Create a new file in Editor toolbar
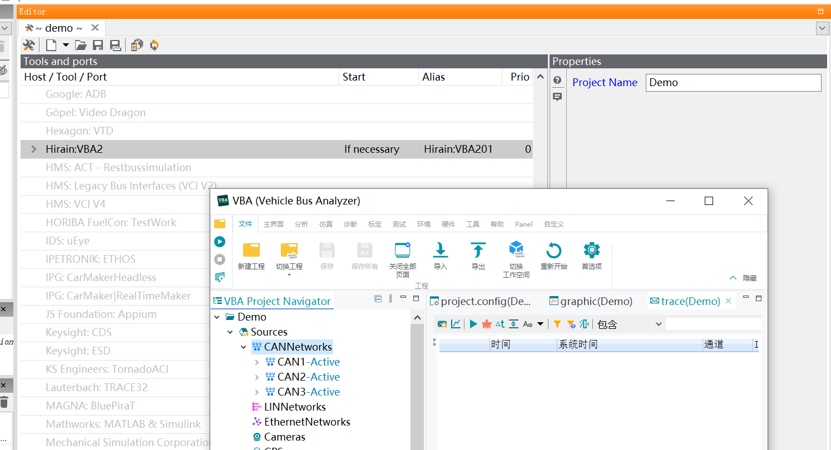Viewport: 831px width, 450px height. point(51,46)
